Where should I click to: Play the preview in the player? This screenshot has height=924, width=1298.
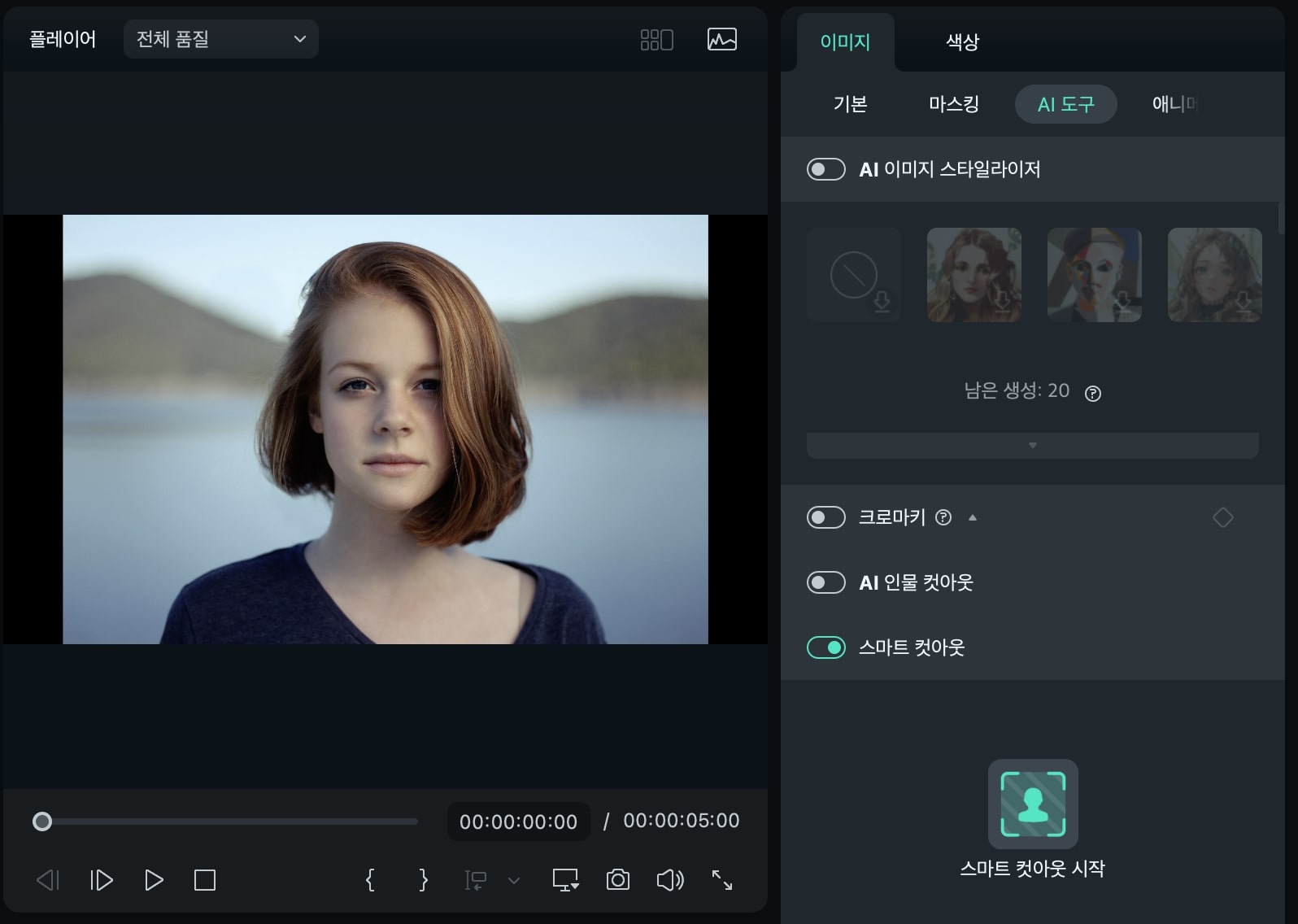point(154,880)
